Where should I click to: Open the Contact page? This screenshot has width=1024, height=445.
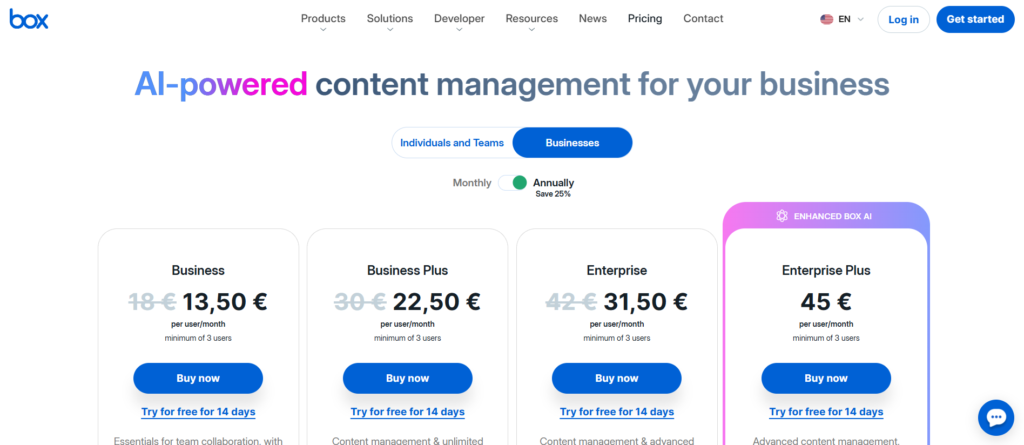pyautogui.click(x=703, y=19)
